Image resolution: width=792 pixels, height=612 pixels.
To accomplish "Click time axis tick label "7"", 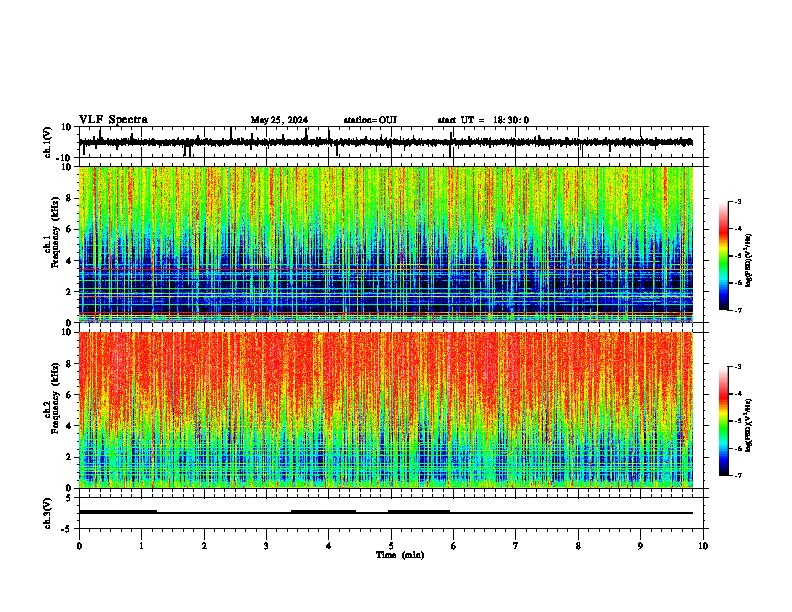I will [516, 546].
